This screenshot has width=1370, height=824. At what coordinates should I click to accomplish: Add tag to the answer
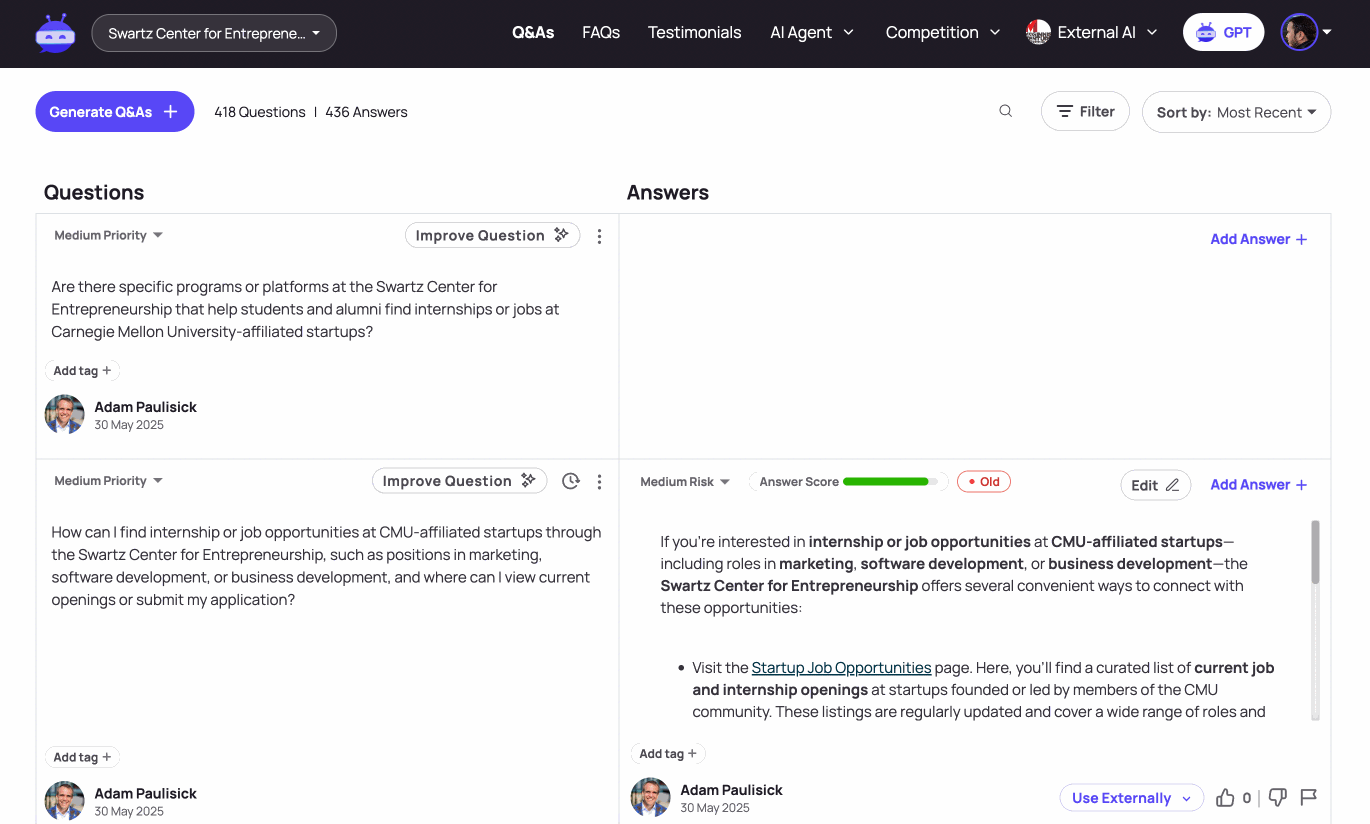coord(668,754)
